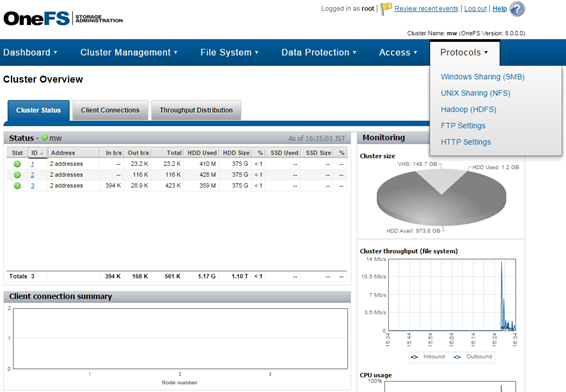The height and width of the screenshot is (392, 566).
Task: Choose UNIX Sharing (NFS) from menu
Action: 475,93
